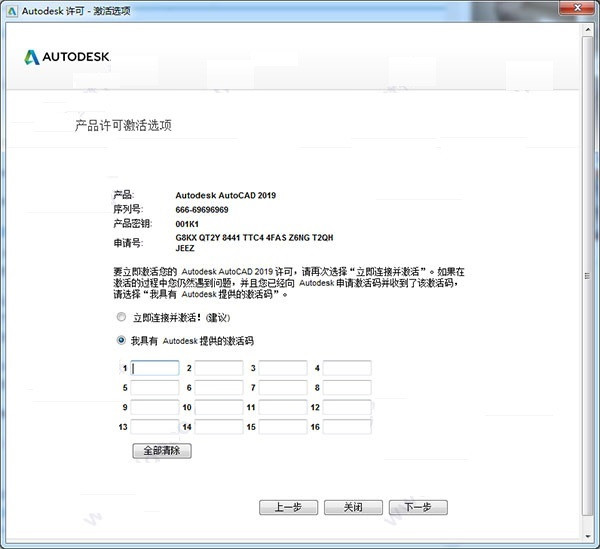
Task: Close the window via title bar X
Action: (x=578, y=7)
